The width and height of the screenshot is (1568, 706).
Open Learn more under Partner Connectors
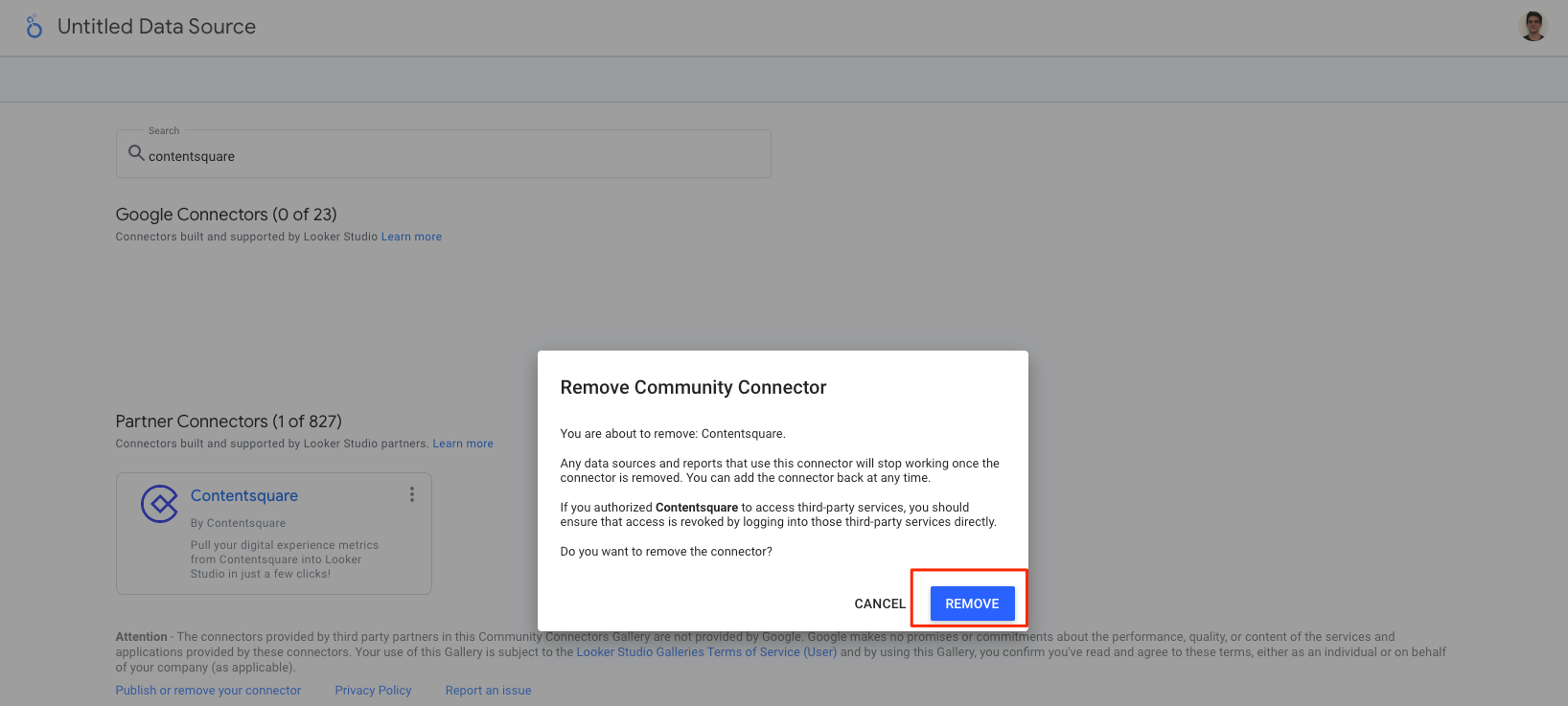[463, 444]
